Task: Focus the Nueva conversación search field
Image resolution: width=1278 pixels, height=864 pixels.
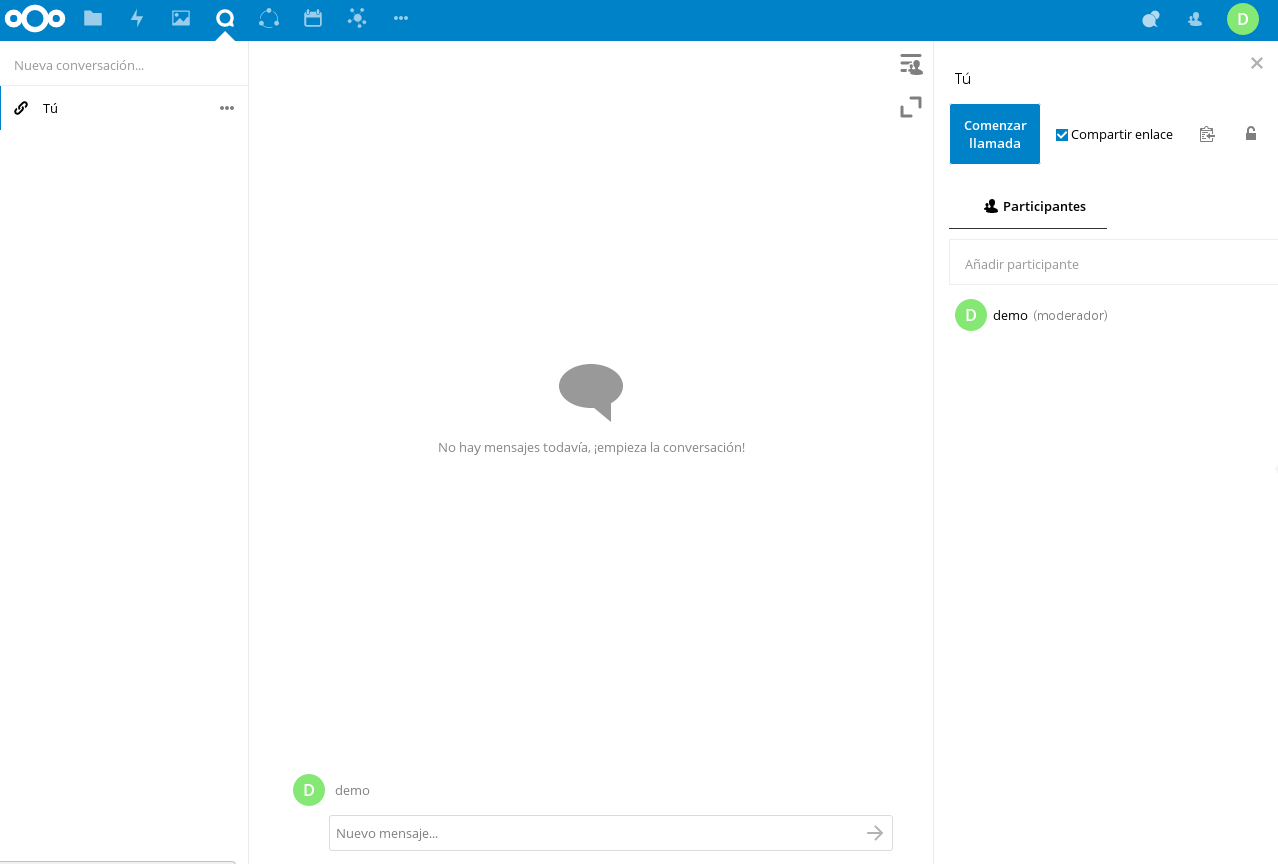Action: pos(124,65)
